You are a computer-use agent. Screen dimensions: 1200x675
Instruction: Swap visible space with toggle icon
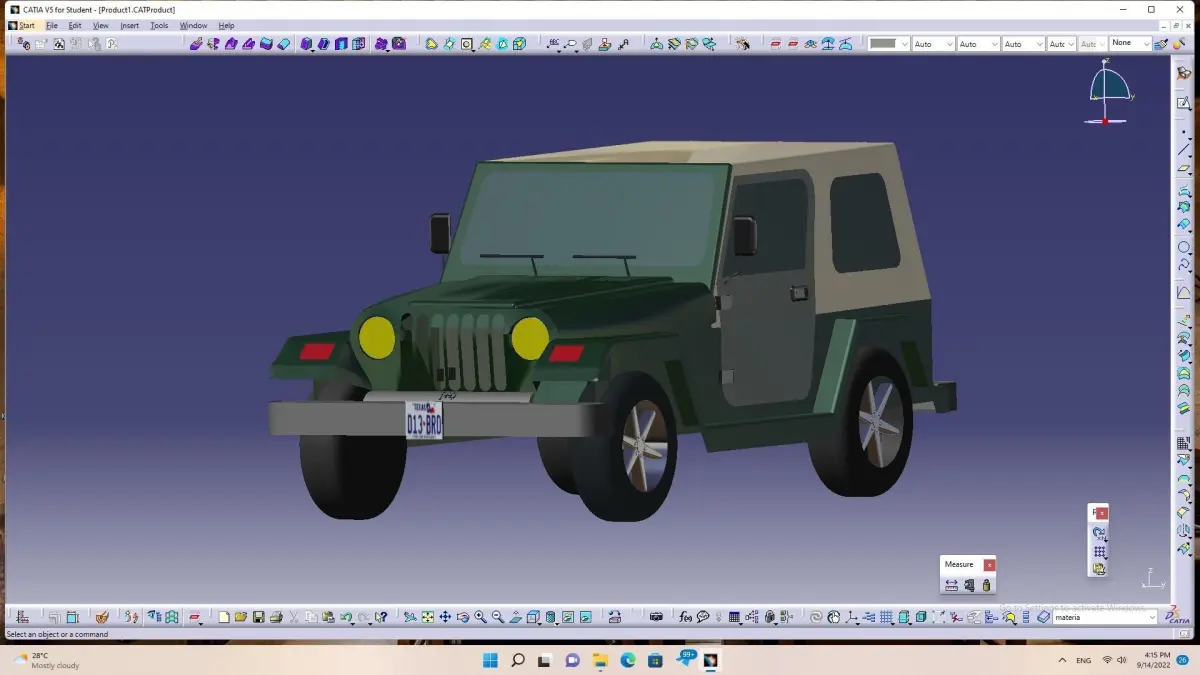click(x=585, y=617)
